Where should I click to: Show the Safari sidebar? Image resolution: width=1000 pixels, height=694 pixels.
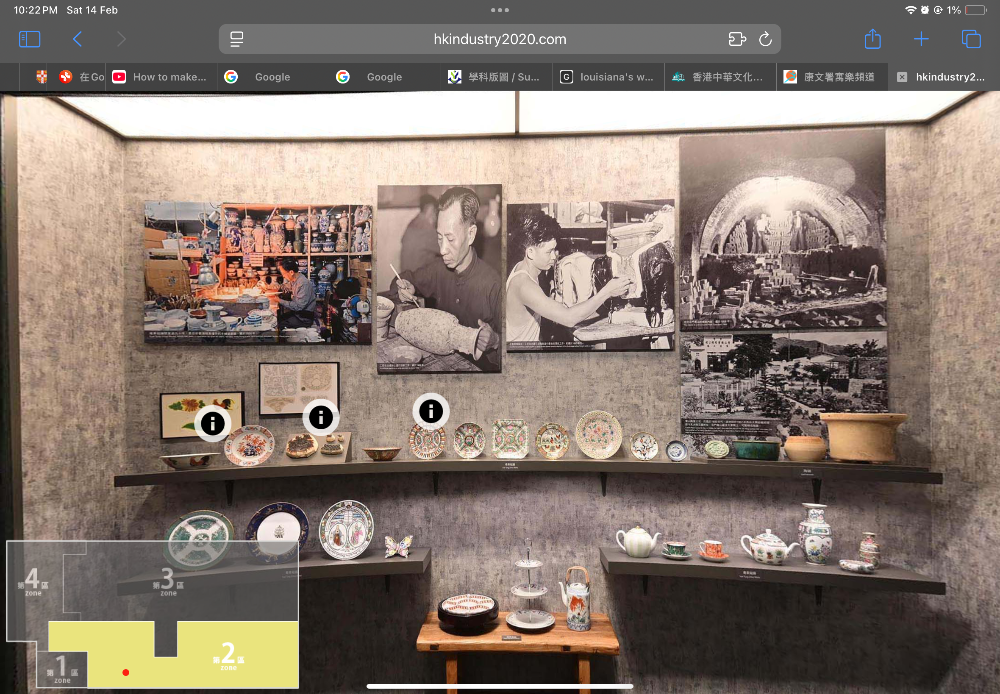[30, 39]
